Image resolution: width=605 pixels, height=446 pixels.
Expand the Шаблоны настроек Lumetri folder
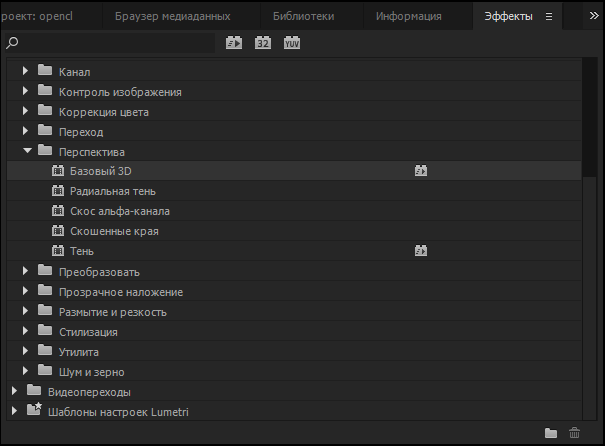(x=14, y=411)
